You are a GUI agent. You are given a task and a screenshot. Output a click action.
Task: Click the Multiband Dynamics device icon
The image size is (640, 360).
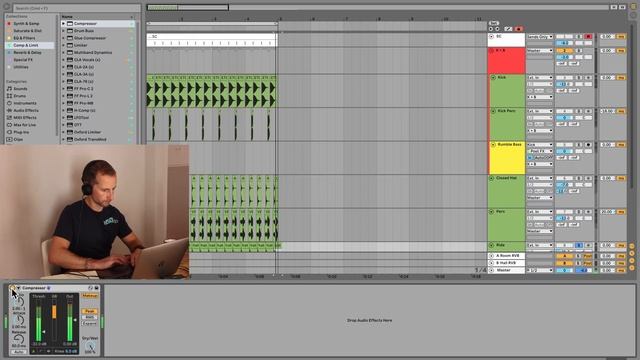[70, 53]
